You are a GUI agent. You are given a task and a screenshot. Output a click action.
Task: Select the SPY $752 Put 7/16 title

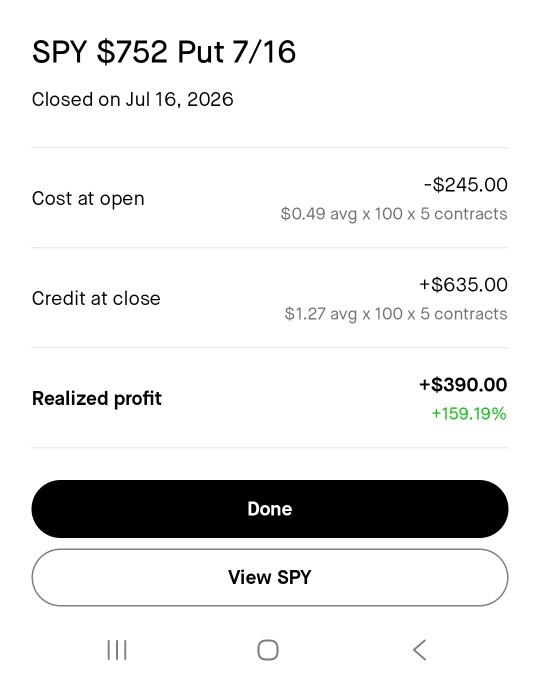164,52
